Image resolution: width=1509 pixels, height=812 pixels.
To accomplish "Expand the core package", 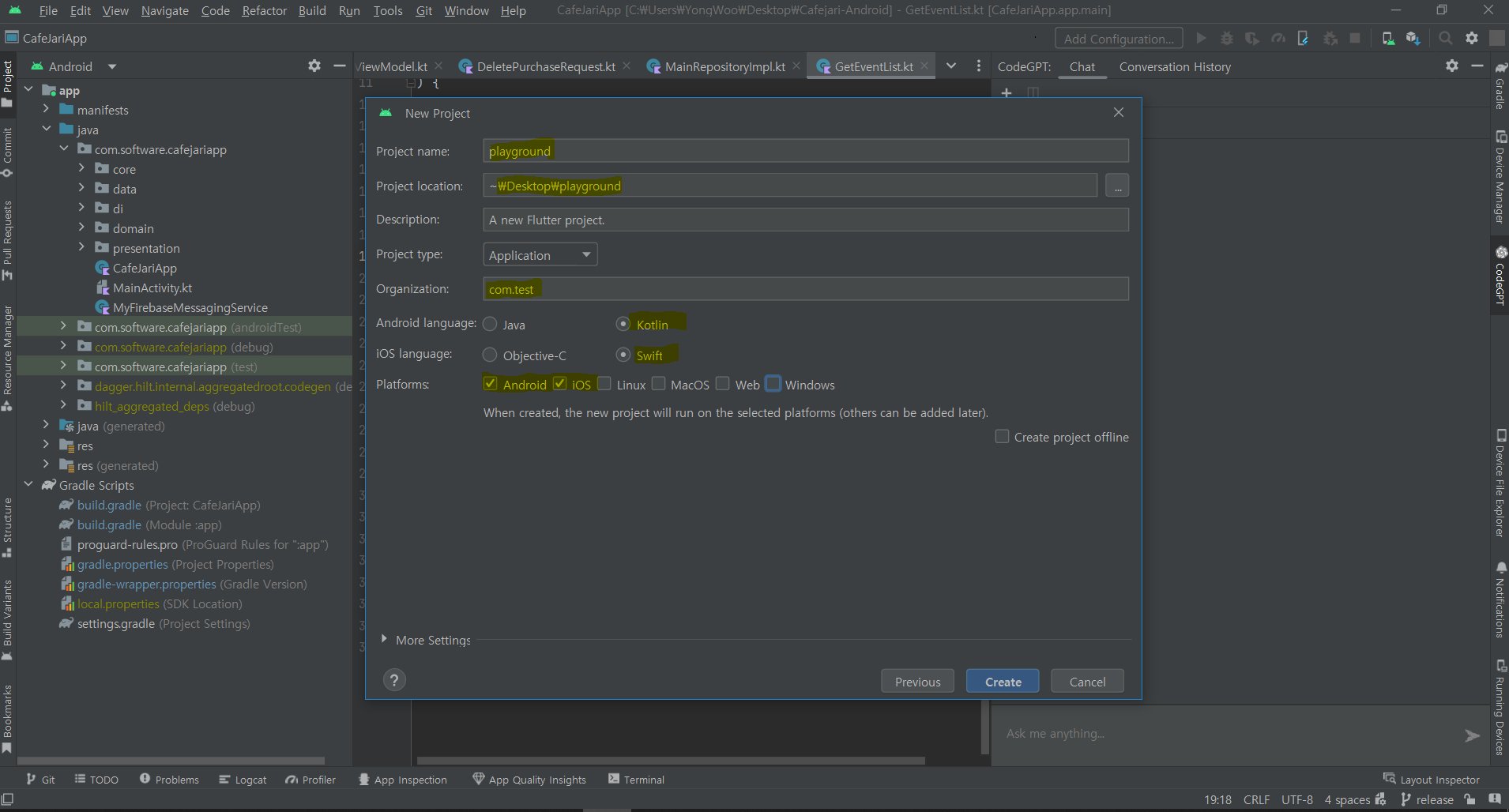I will (x=81, y=168).
